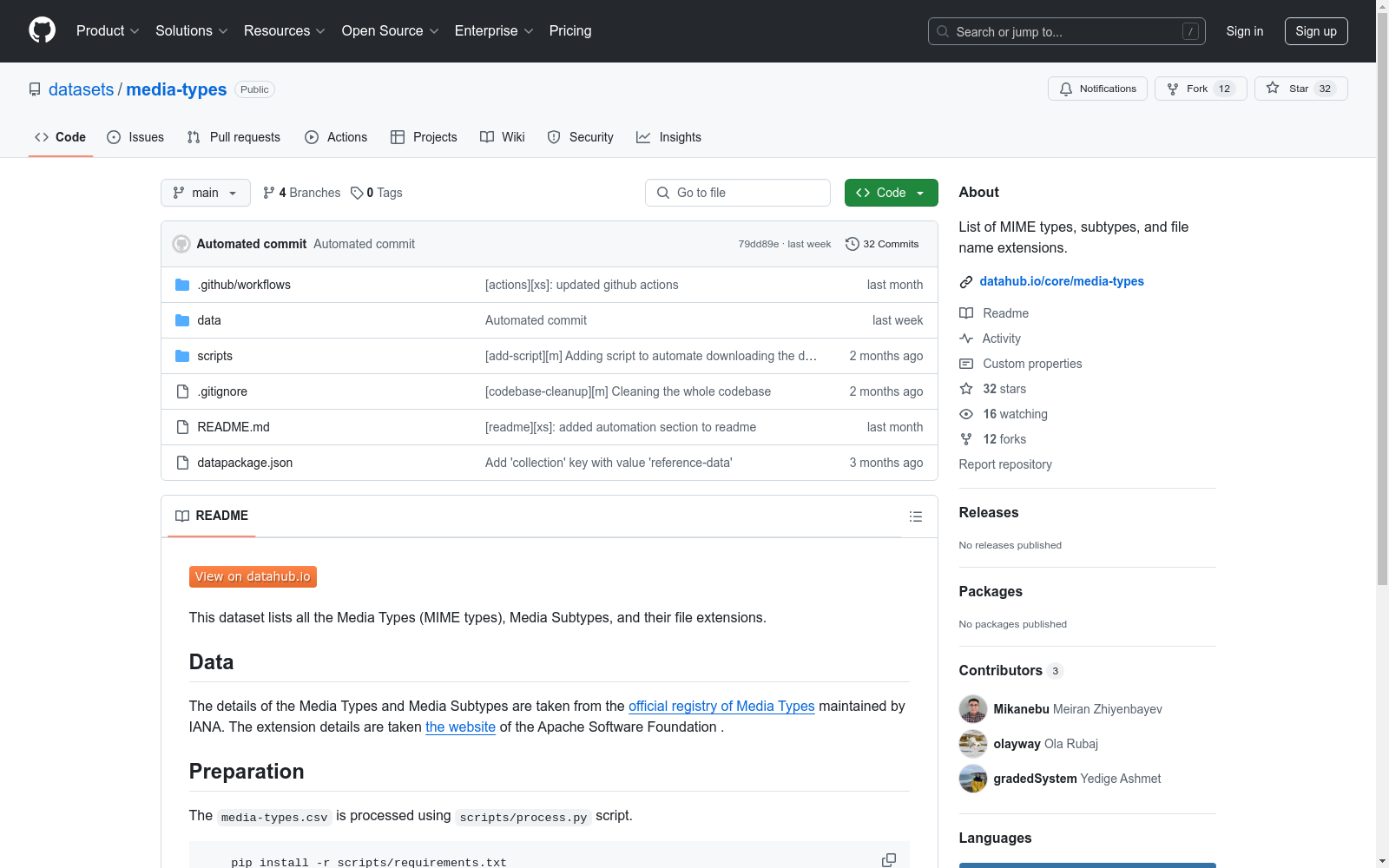The height and width of the screenshot is (868, 1389).
Task: Click the book icon beside Readme
Action: (x=966, y=313)
